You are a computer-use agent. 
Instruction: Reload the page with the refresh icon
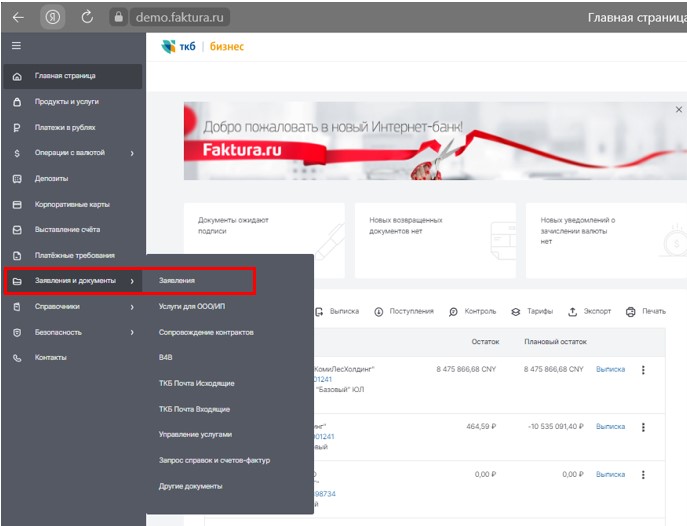point(87,17)
